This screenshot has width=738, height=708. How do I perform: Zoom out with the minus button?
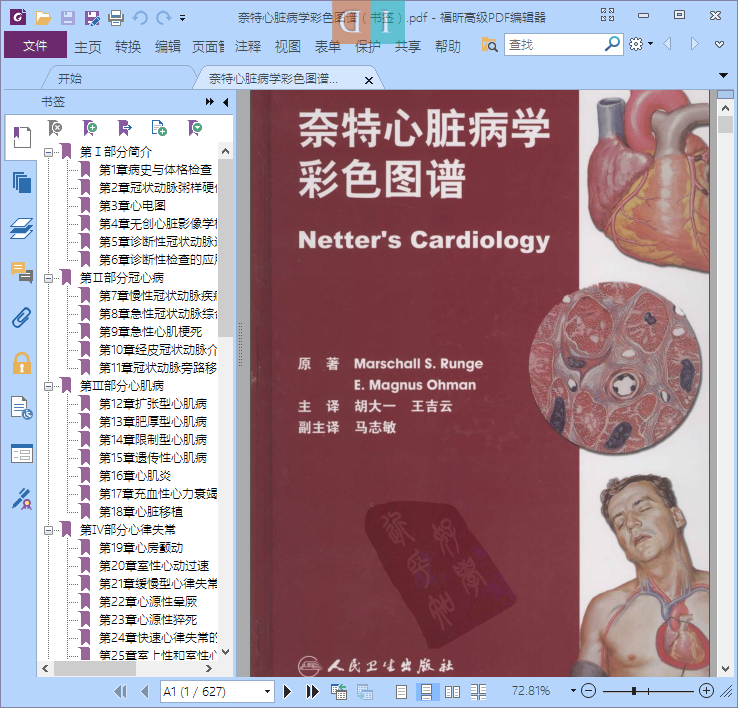click(588, 691)
